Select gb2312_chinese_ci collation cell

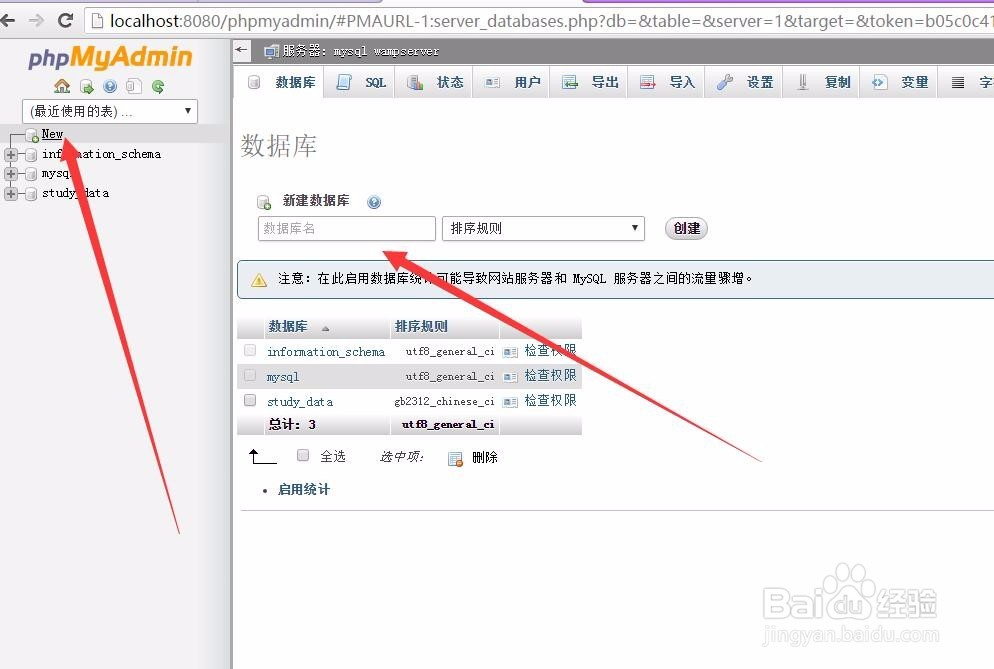[x=444, y=401]
